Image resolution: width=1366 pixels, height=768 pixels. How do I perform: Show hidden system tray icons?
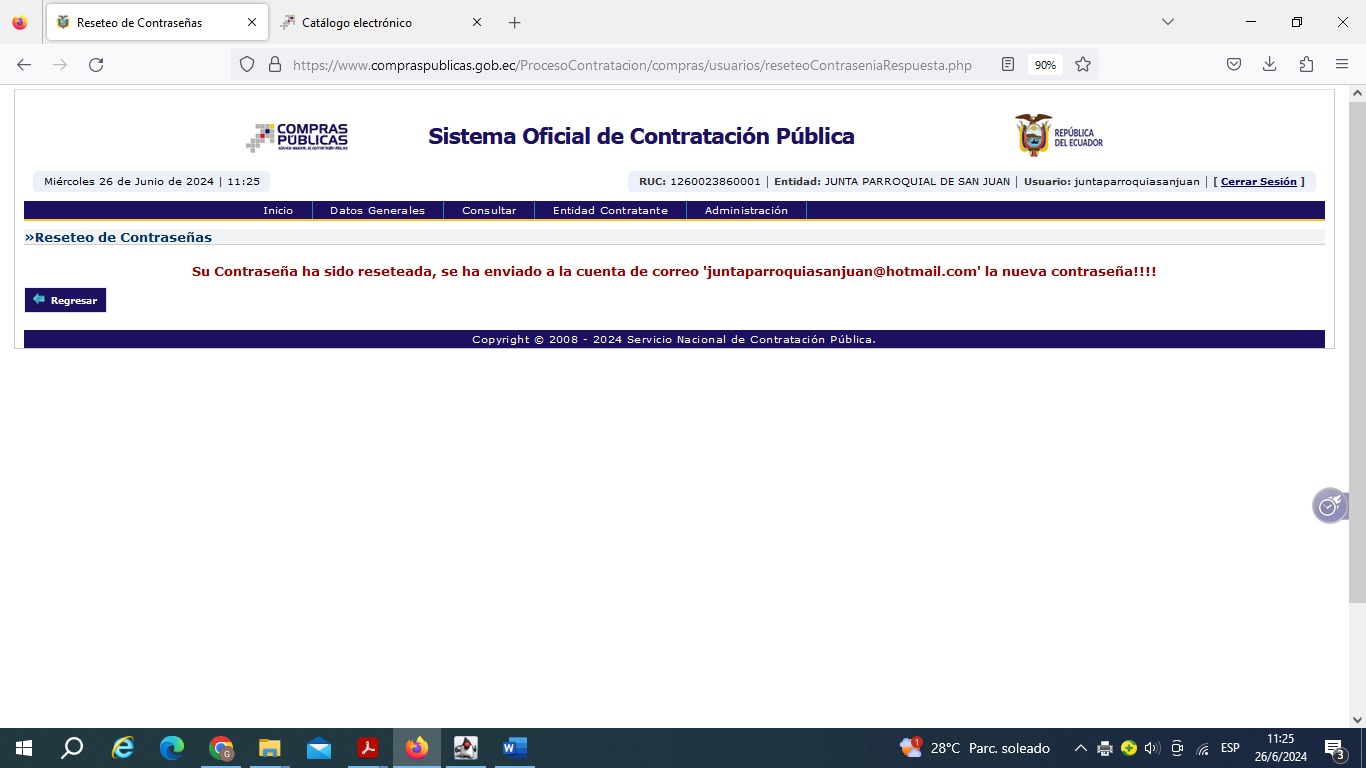point(1080,748)
